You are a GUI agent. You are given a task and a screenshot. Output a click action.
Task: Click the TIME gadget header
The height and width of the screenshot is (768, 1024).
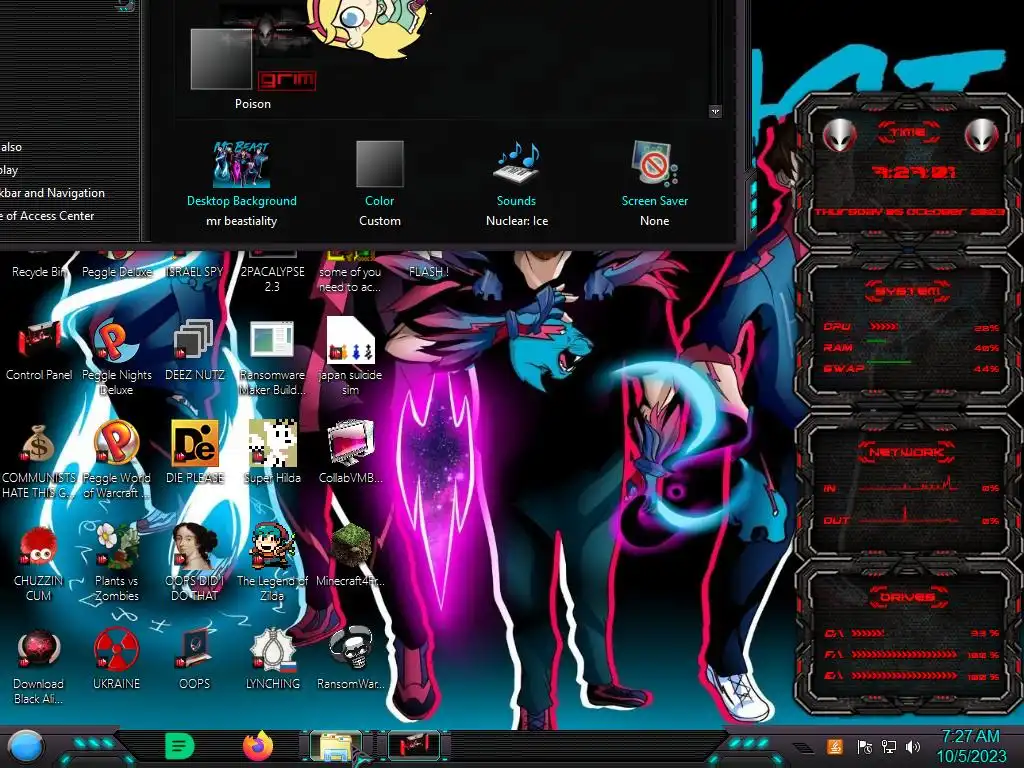(908, 133)
